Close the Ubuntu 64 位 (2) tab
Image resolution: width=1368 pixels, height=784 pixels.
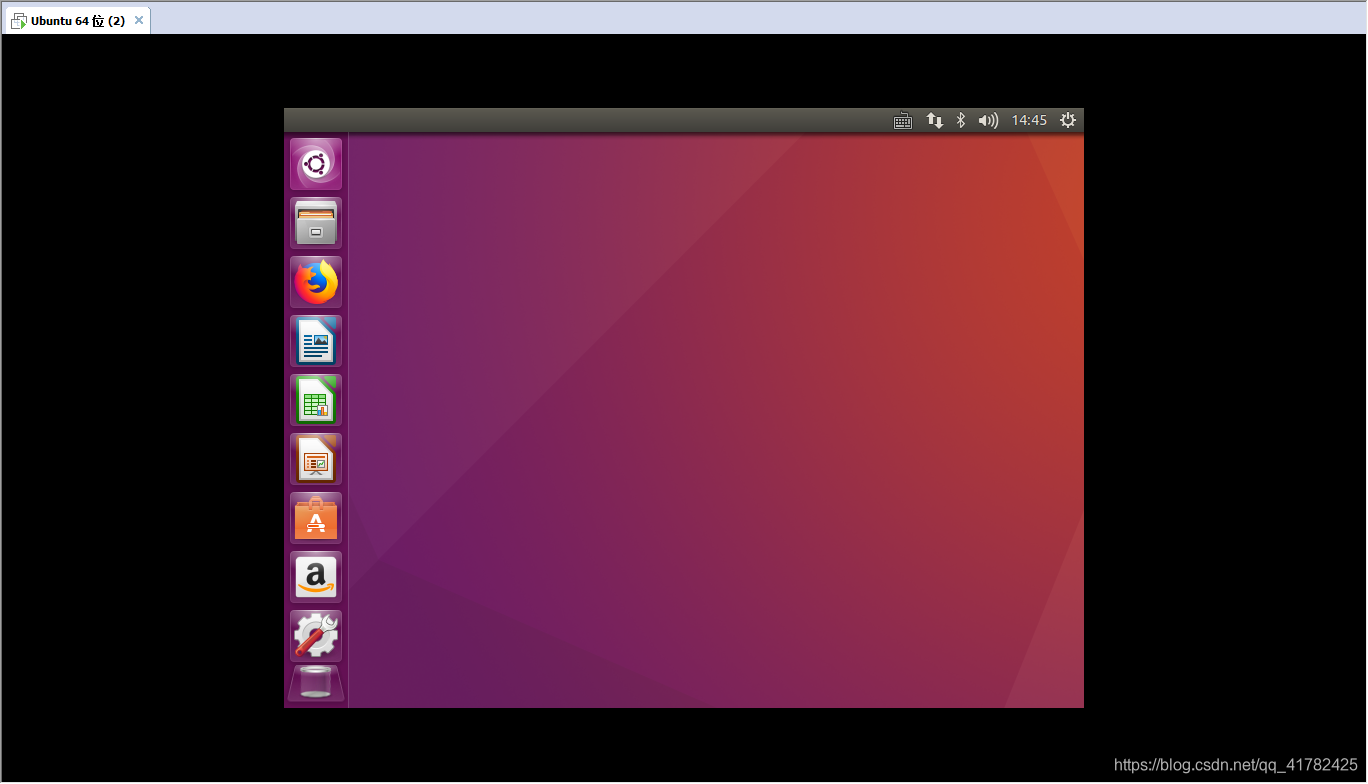point(139,21)
